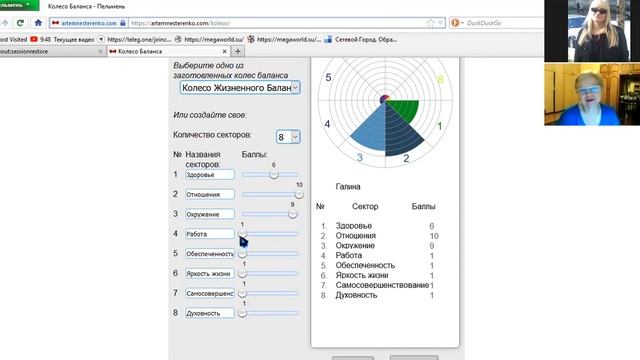Click the Яркость жизни score slider handle

coord(242,273)
